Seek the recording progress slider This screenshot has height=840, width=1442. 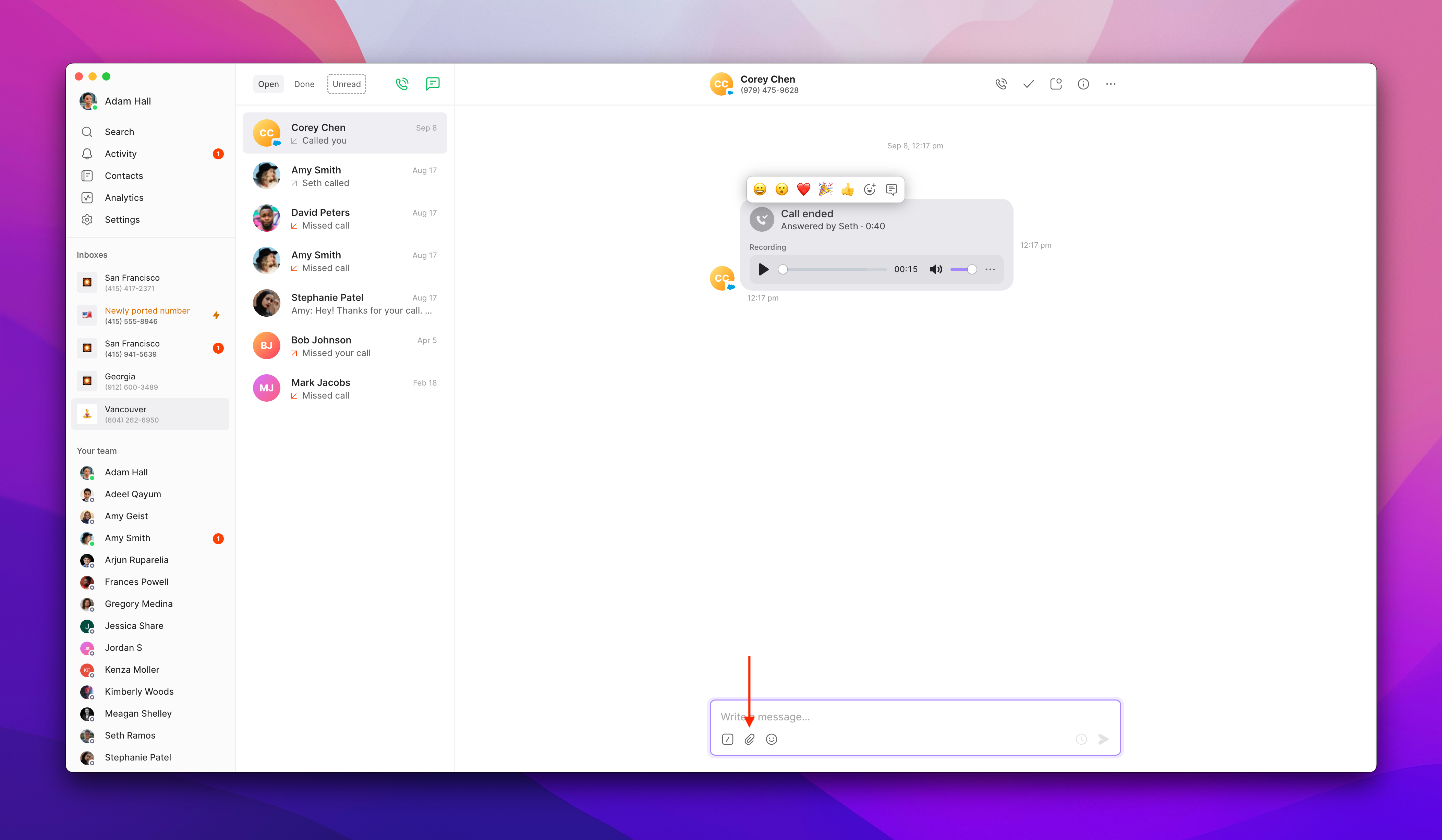coord(833,269)
